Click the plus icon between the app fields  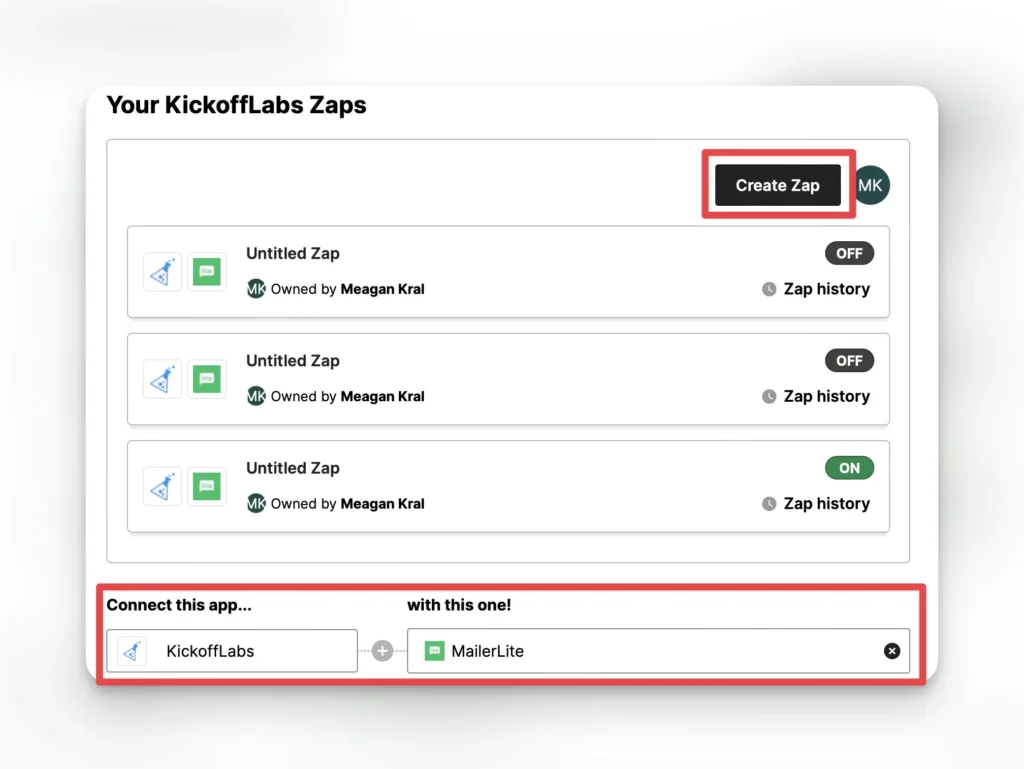(x=383, y=651)
